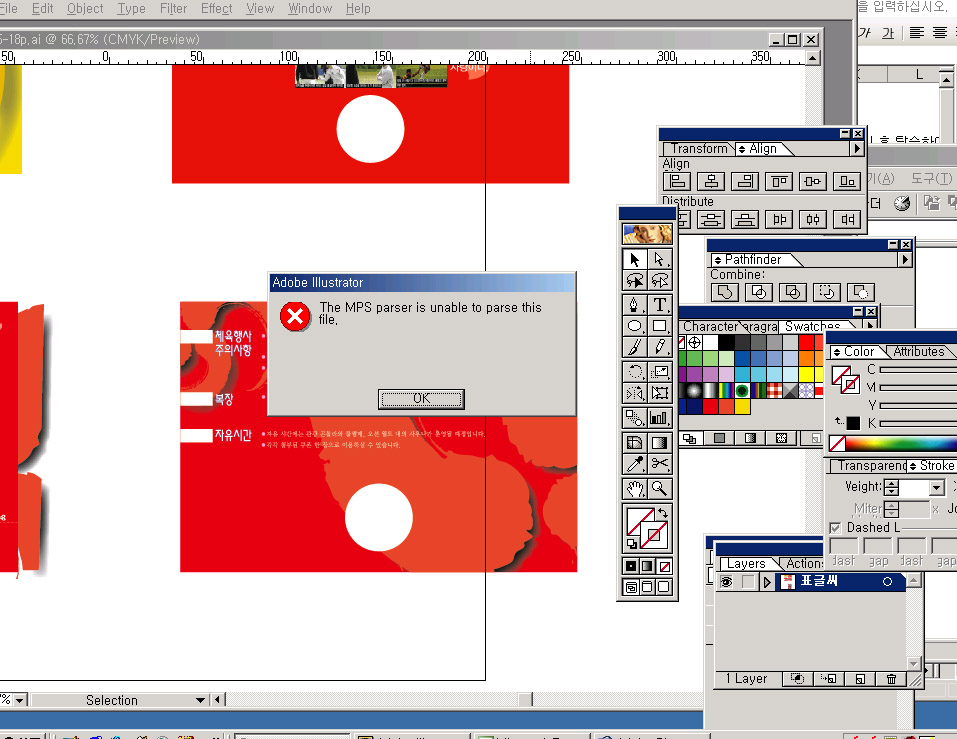Click OK in the MPS parser error dialog

pyautogui.click(x=421, y=399)
